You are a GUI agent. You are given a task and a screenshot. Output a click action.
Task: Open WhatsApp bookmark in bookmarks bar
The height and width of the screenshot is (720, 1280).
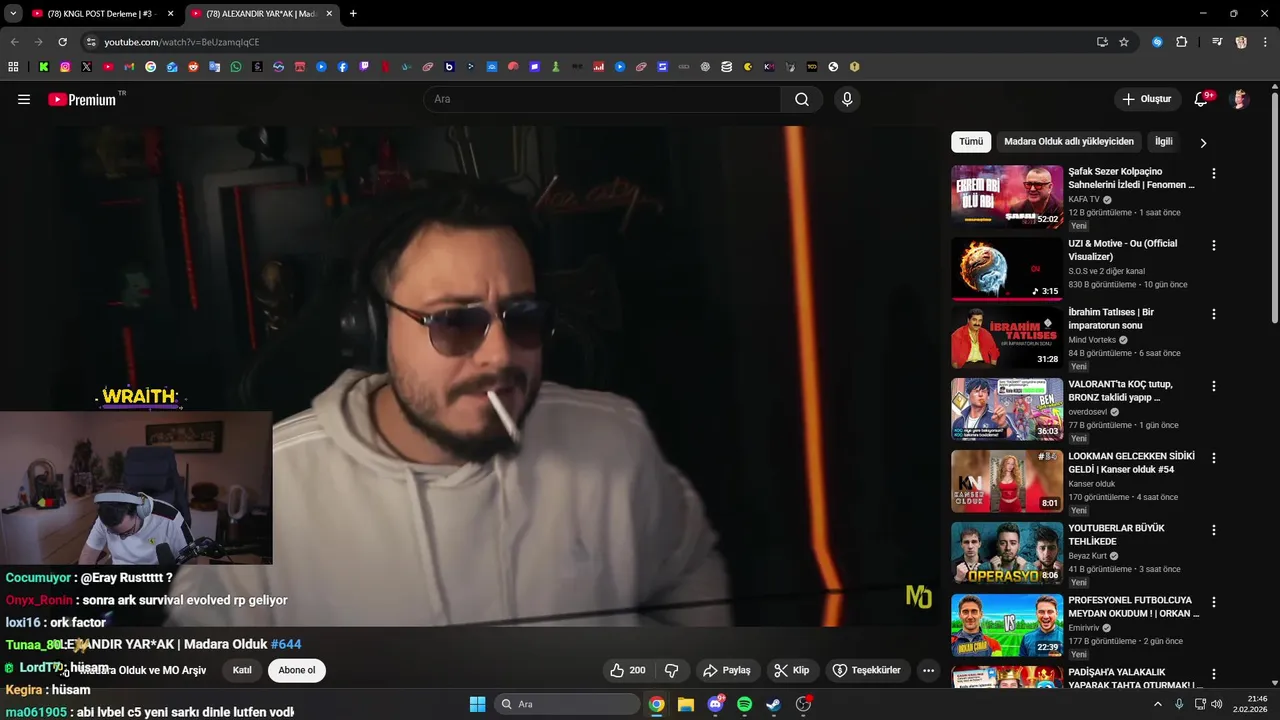click(x=236, y=67)
